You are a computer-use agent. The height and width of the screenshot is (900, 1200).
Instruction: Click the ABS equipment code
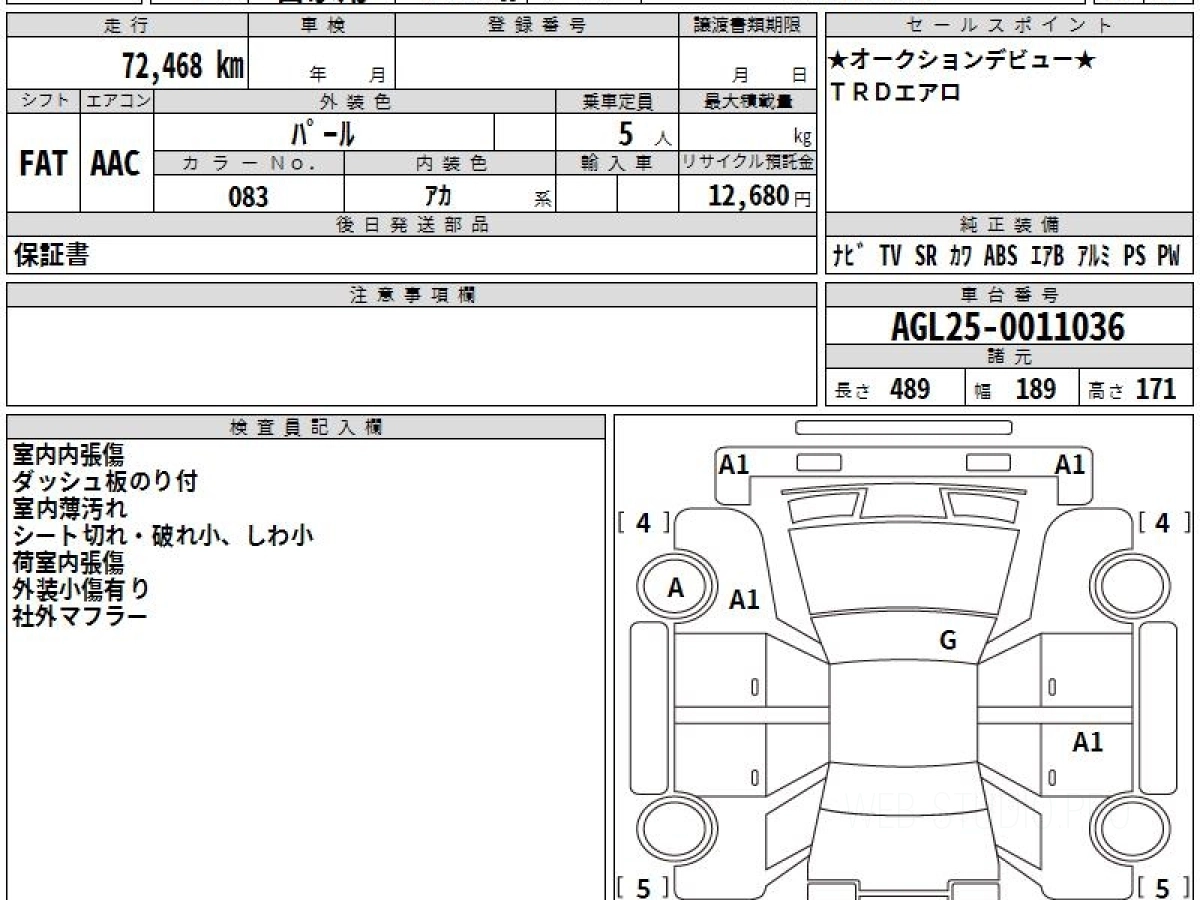click(x=1001, y=256)
